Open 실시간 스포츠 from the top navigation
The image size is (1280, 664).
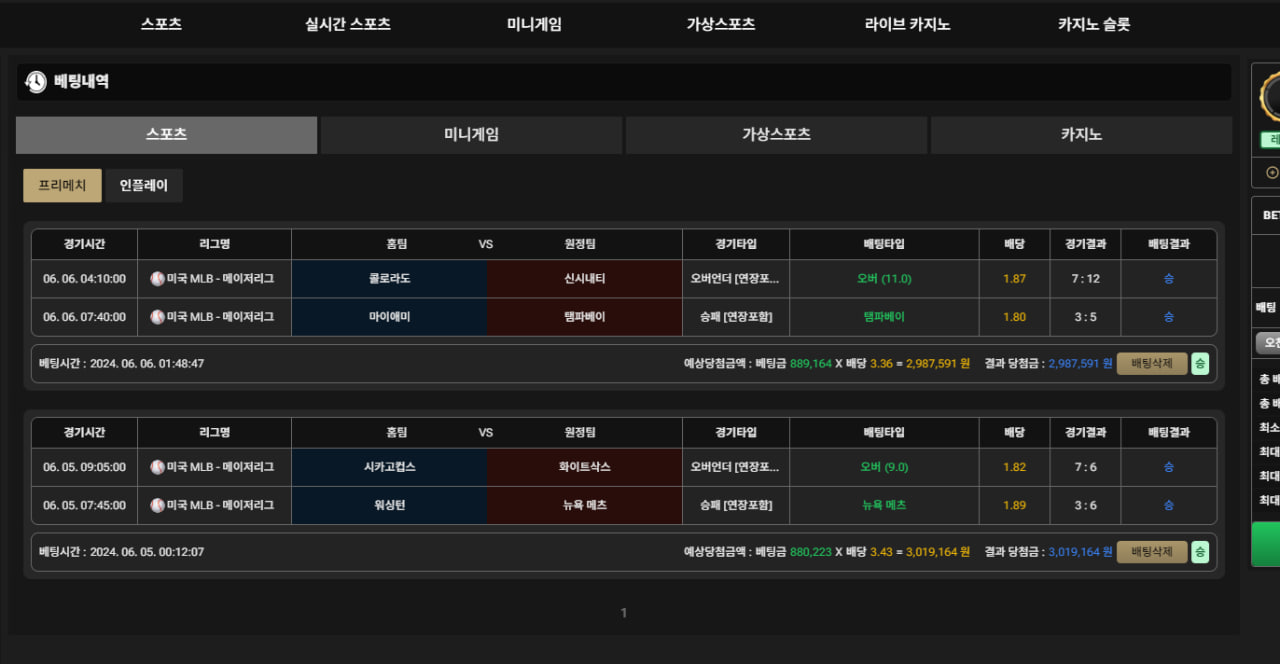pyautogui.click(x=348, y=24)
